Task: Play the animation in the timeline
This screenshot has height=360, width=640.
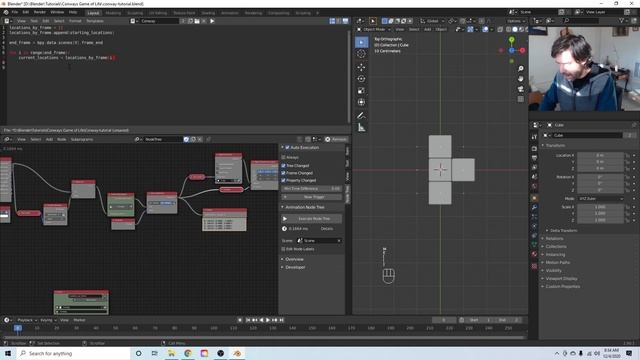Action: [x=268, y=320]
